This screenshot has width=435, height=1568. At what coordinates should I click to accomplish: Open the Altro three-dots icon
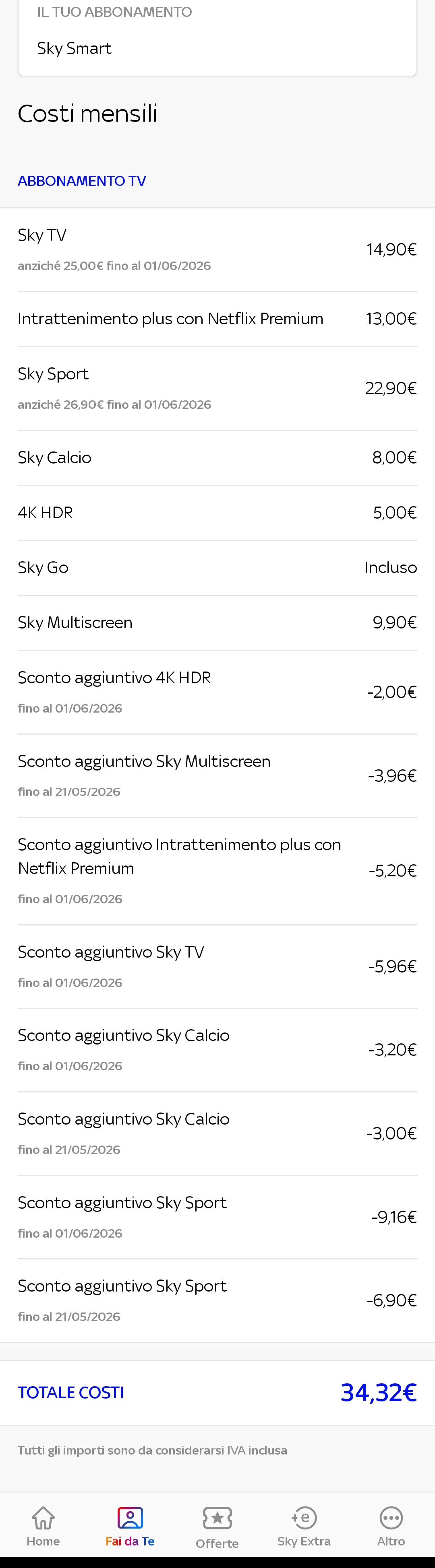click(x=391, y=1517)
